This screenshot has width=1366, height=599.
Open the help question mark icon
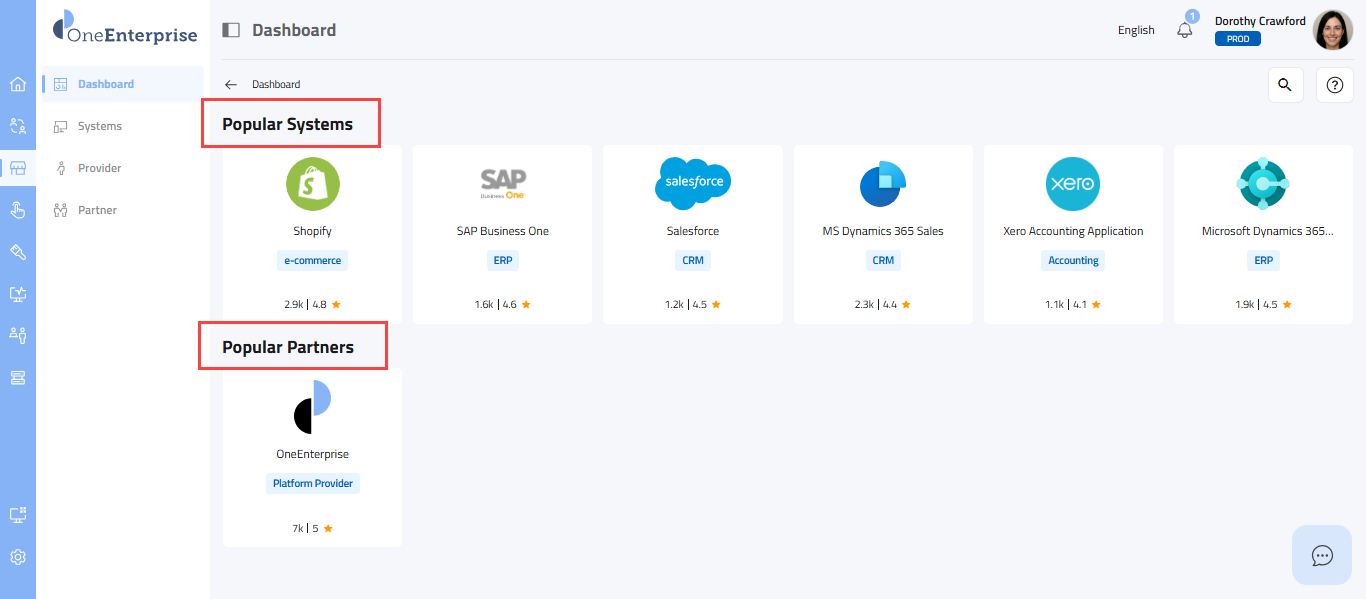click(x=1334, y=85)
